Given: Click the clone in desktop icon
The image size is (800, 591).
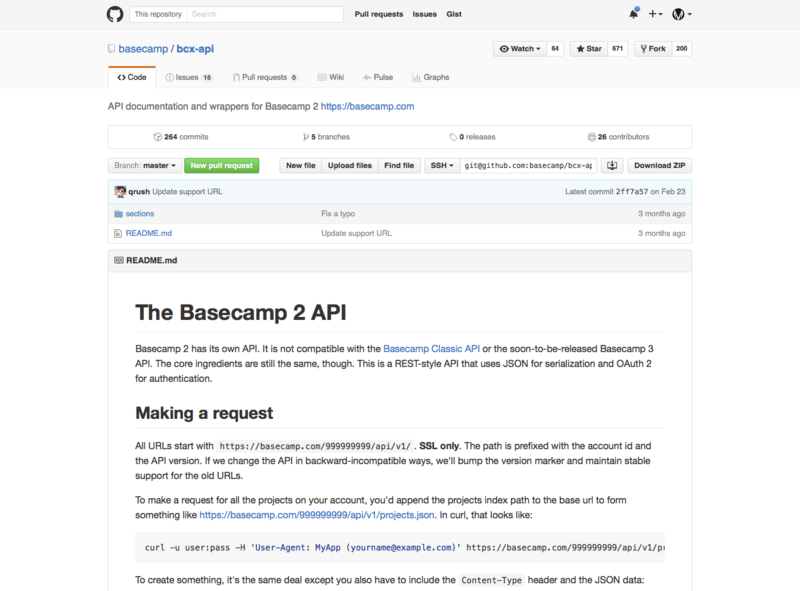Looking at the screenshot, I should 612,165.
